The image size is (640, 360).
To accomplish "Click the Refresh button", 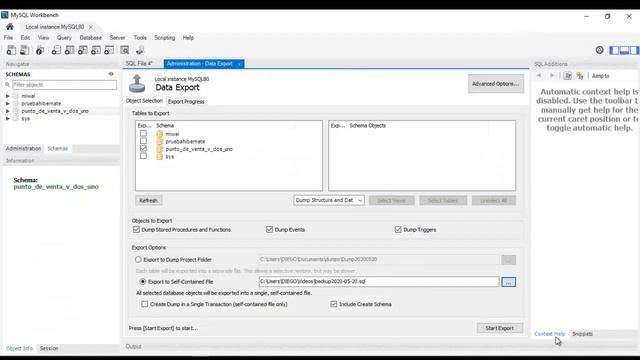I will tap(149, 200).
